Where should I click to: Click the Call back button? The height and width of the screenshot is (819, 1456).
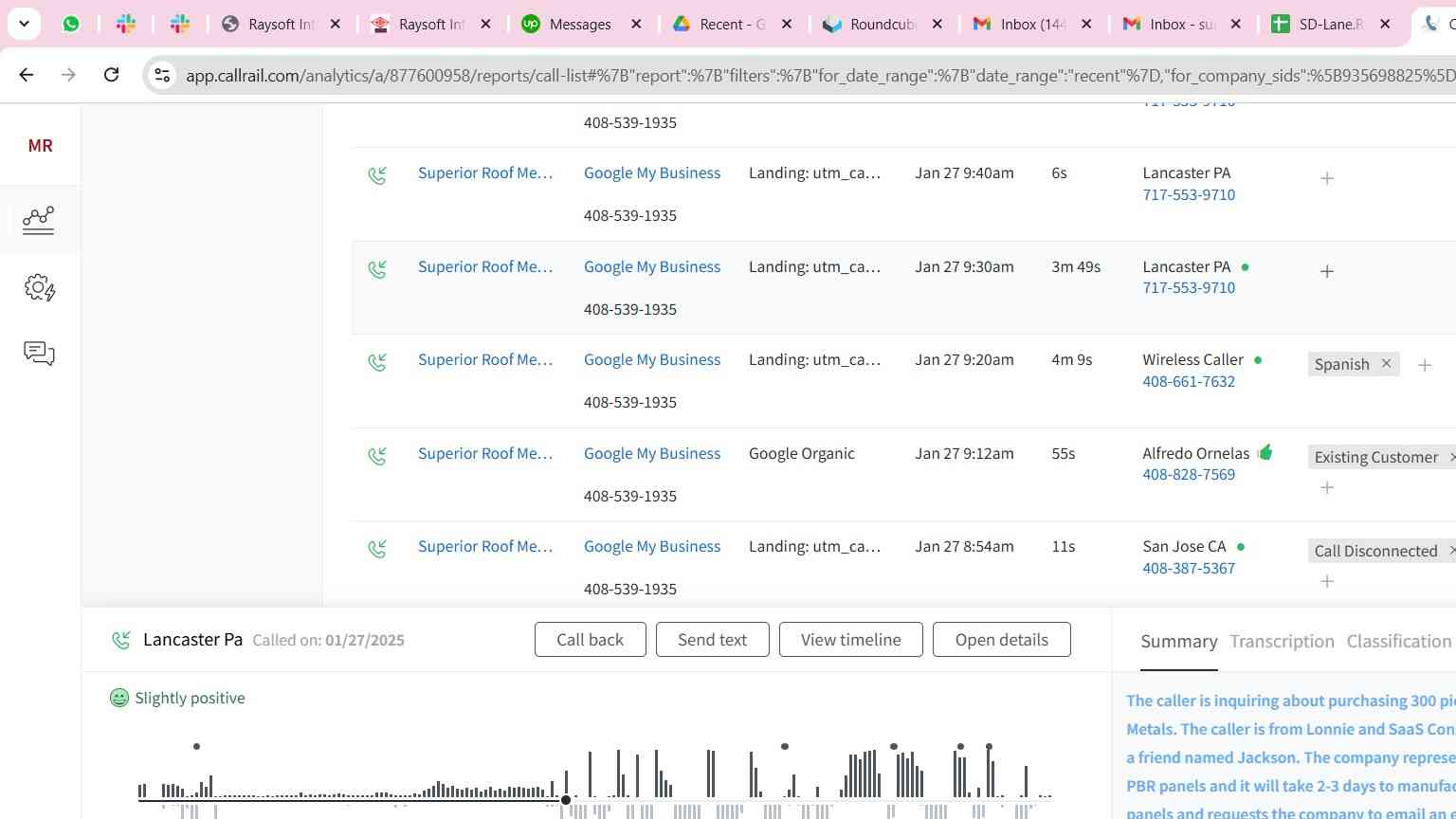tap(591, 640)
